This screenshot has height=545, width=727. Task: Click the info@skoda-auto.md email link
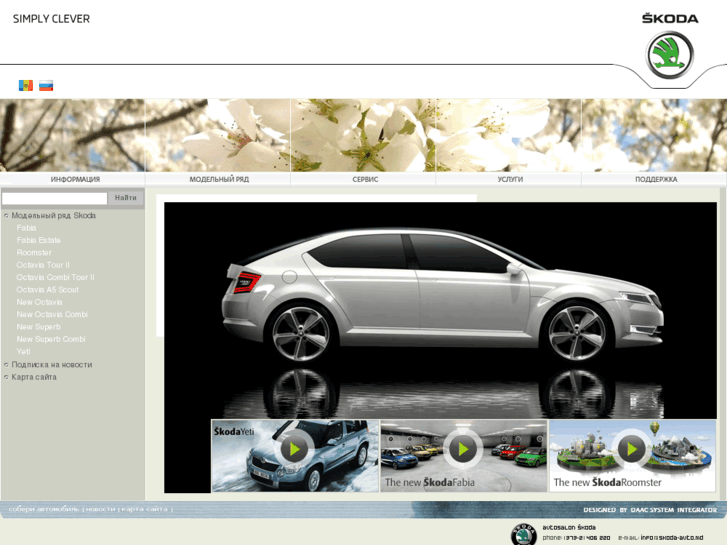(672, 538)
